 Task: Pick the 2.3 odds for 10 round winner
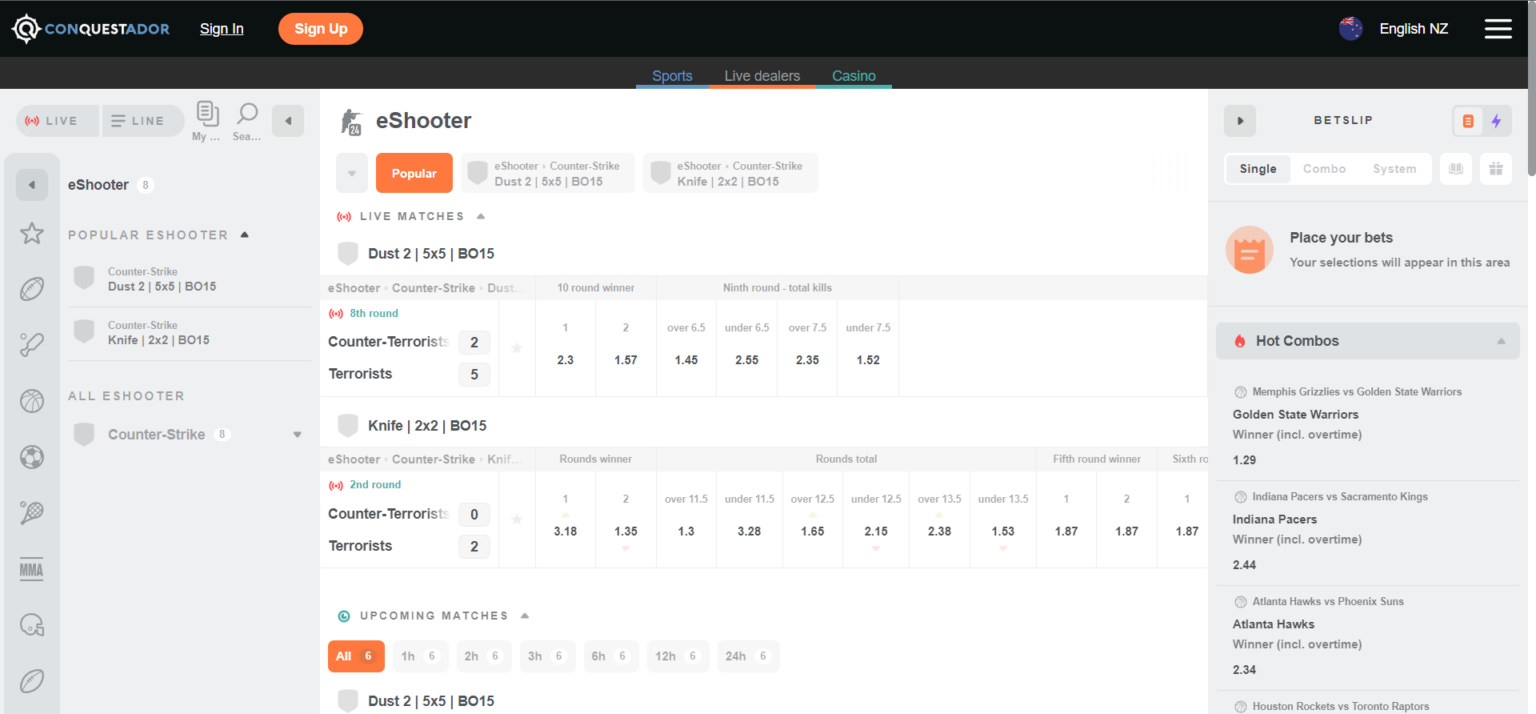point(565,360)
